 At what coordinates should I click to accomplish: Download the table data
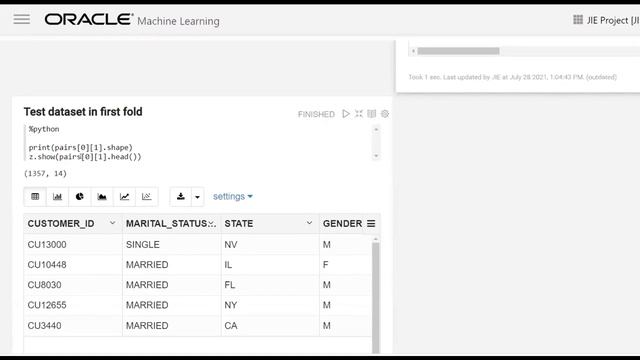pyautogui.click(x=180, y=197)
